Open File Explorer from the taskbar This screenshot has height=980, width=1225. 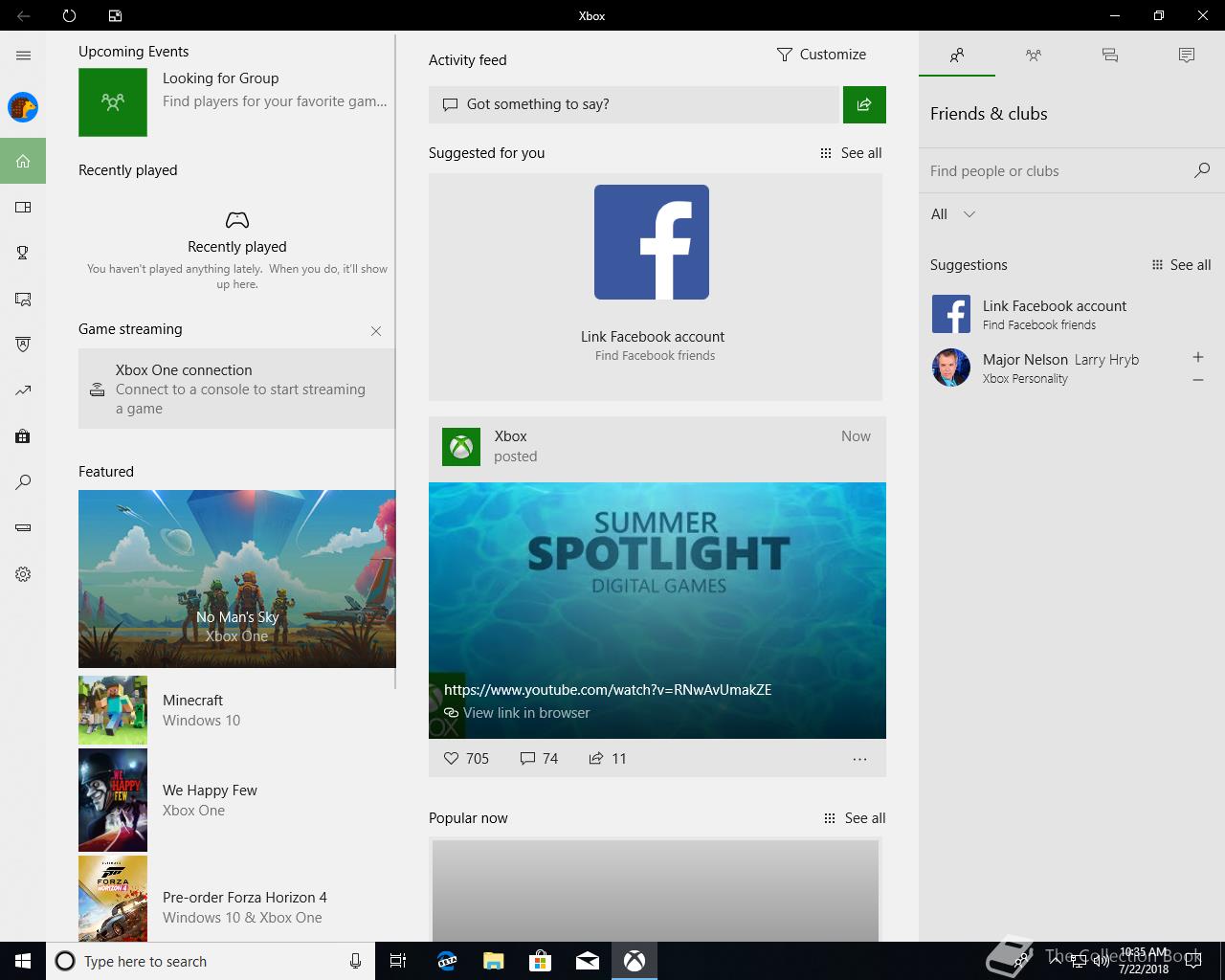pyautogui.click(x=493, y=961)
